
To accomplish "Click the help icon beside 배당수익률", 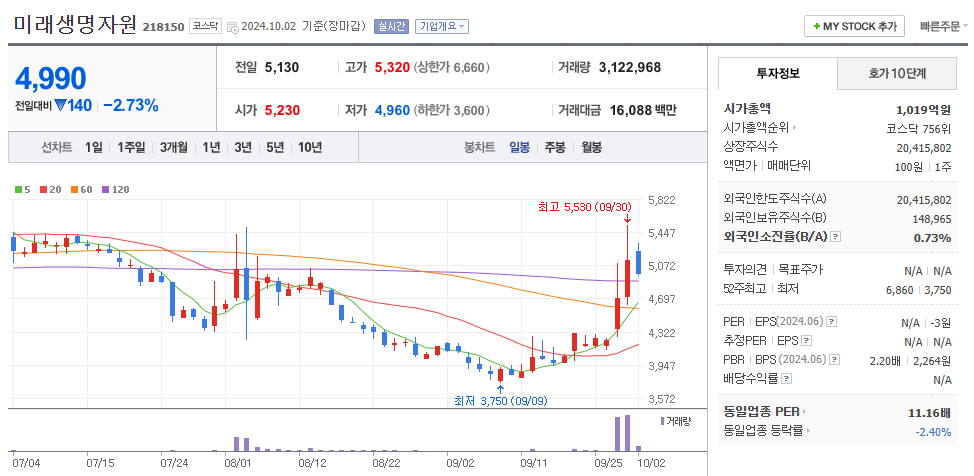I will pyautogui.click(x=786, y=378).
